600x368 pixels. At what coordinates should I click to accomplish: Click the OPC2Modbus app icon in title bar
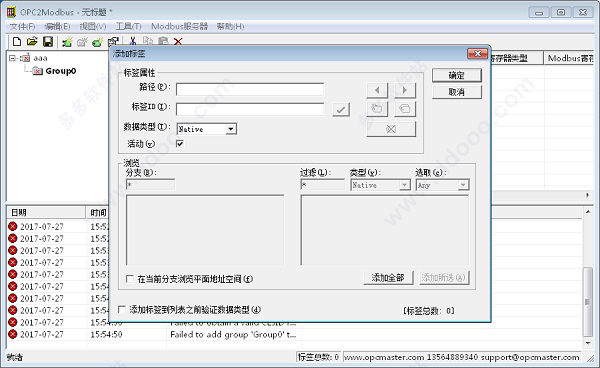[x=11, y=12]
